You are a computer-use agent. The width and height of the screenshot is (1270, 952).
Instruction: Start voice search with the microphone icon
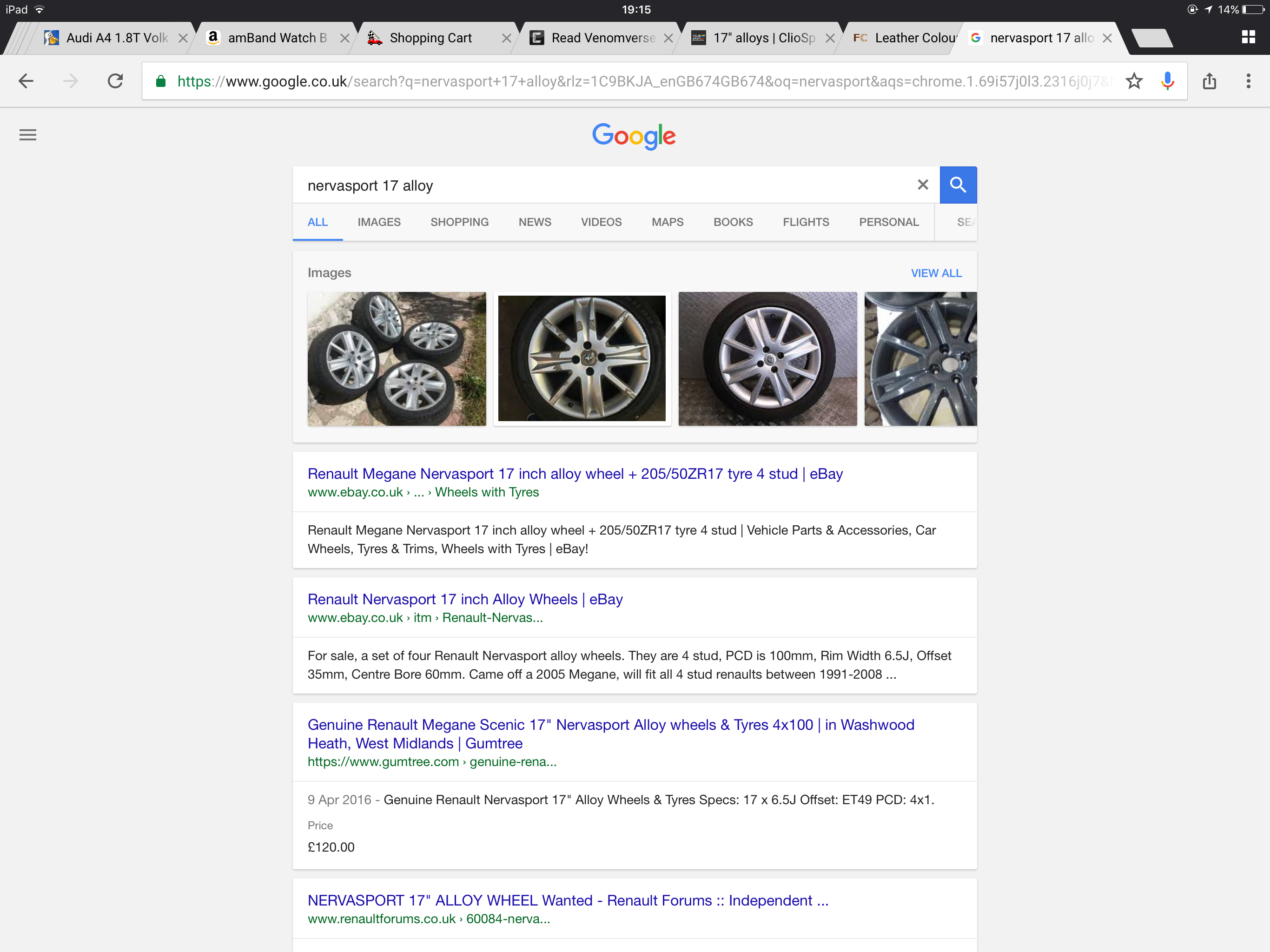(1167, 81)
